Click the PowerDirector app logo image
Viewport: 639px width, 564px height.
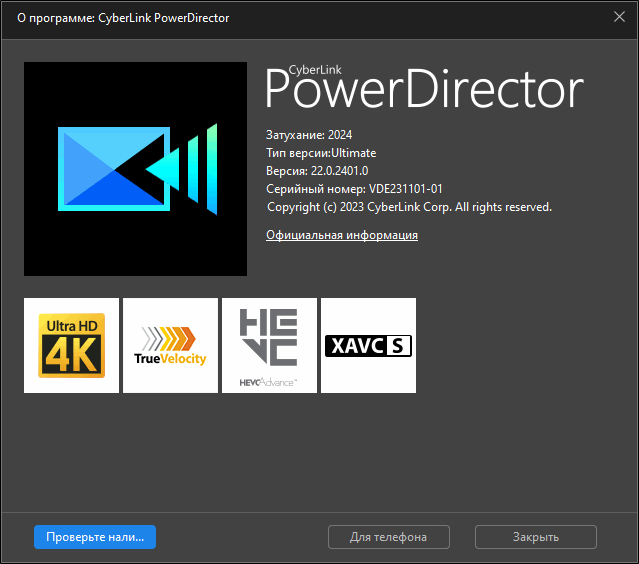(135, 169)
